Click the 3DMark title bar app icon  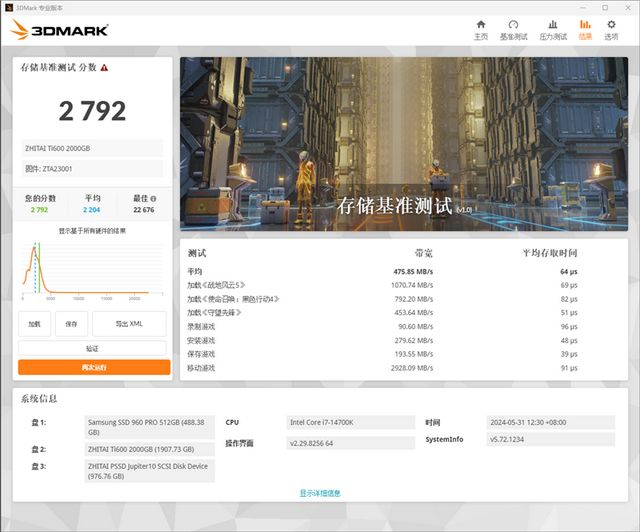coord(9,8)
